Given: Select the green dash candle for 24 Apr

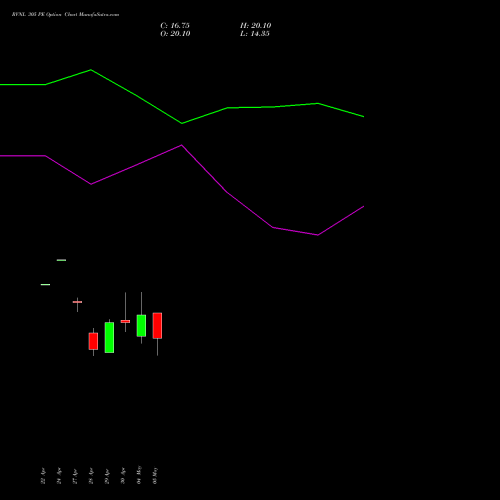Looking at the screenshot, I should coord(61,260).
